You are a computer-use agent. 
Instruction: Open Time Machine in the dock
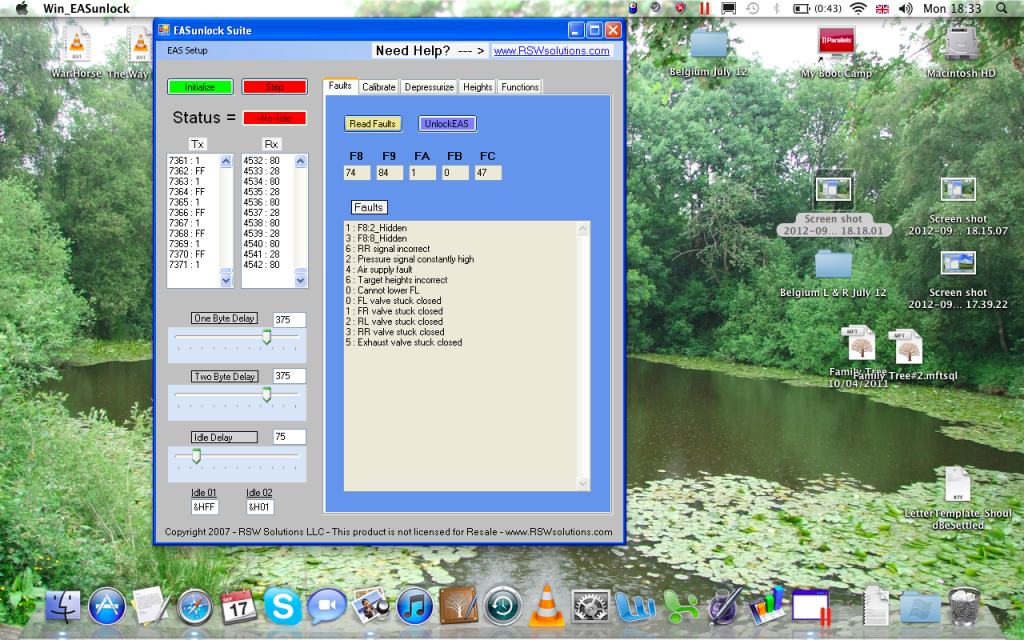coord(502,607)
